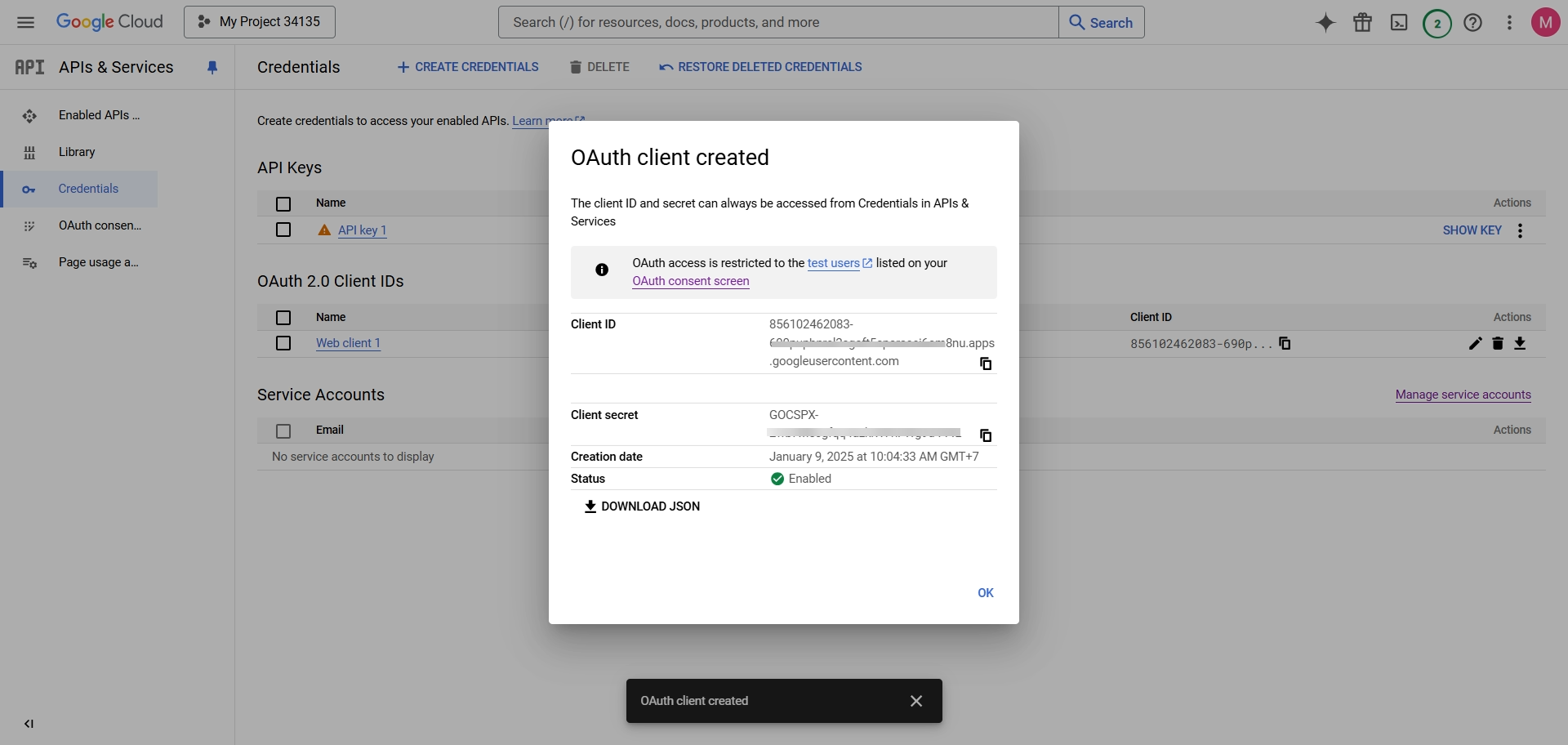Click the info icon in restriction notice

tap(602, 270)
